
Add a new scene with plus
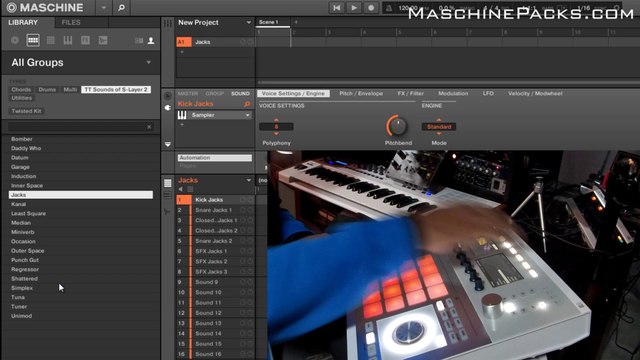click(296, 22)
